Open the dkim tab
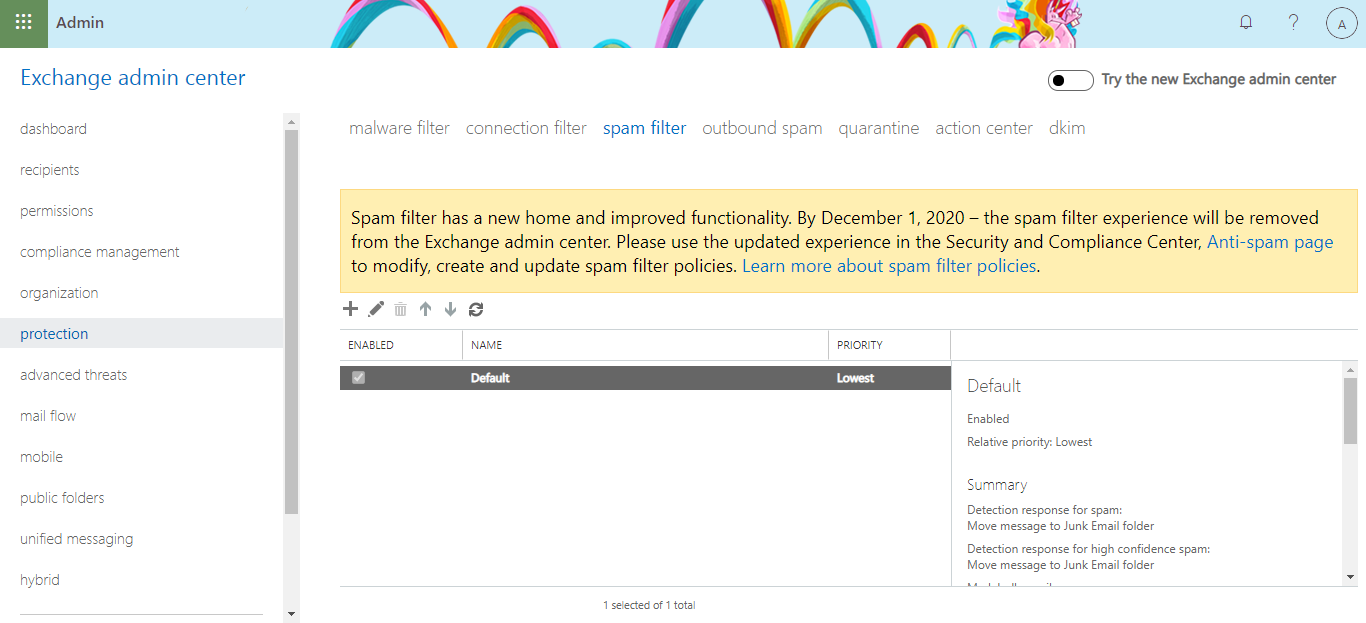 (1067, 128)
